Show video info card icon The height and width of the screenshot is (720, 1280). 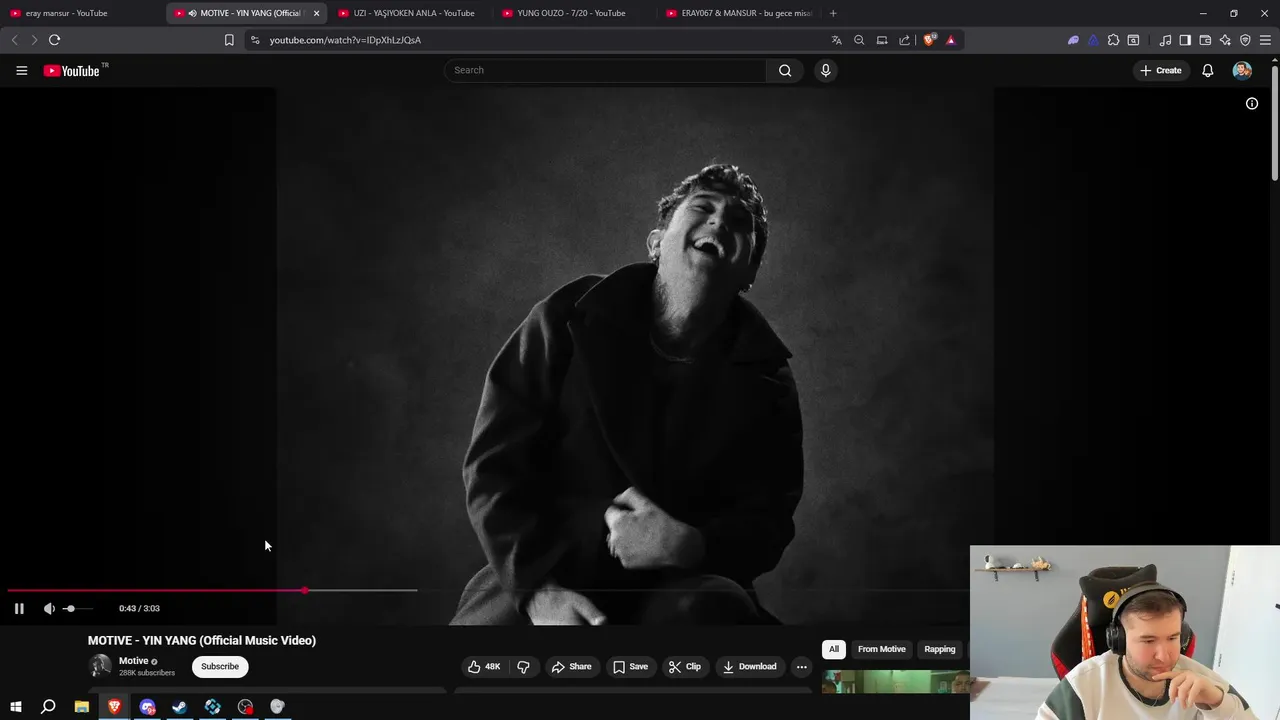[x=1251, y=103]
